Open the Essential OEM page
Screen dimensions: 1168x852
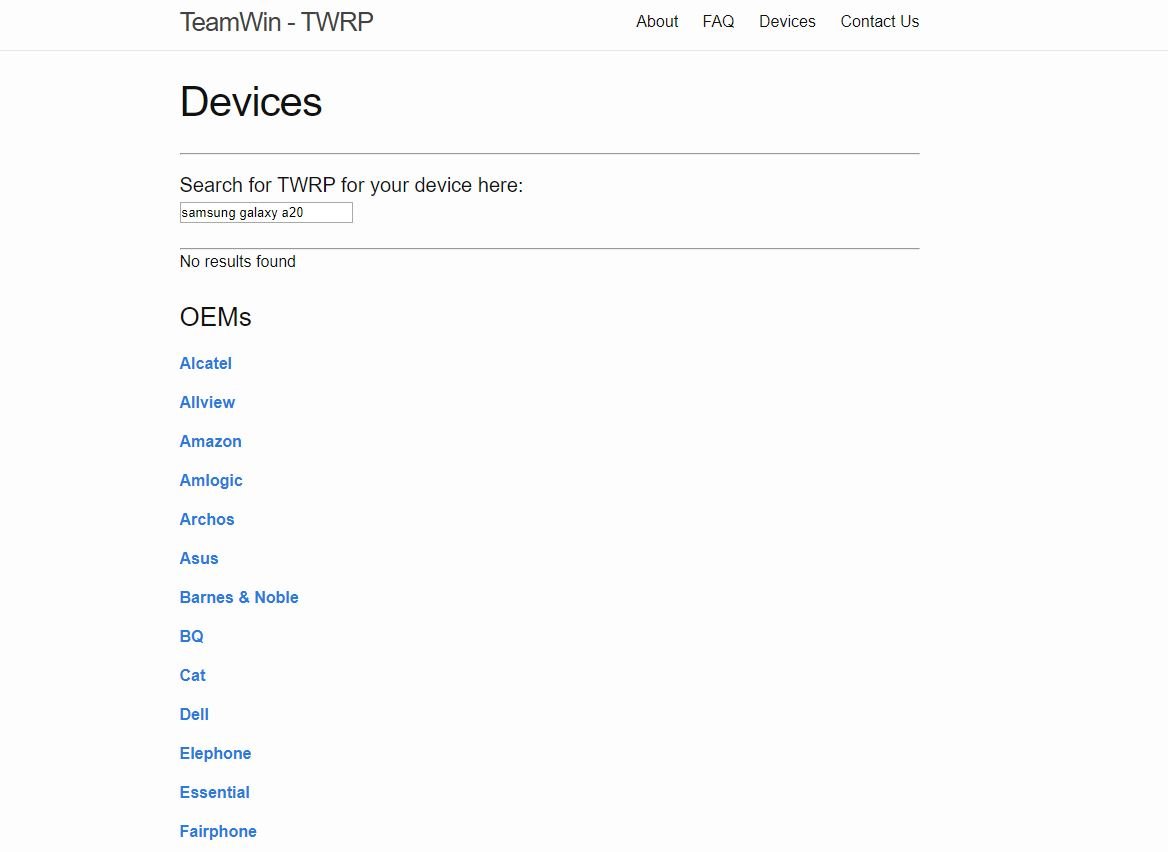[215, 792]
